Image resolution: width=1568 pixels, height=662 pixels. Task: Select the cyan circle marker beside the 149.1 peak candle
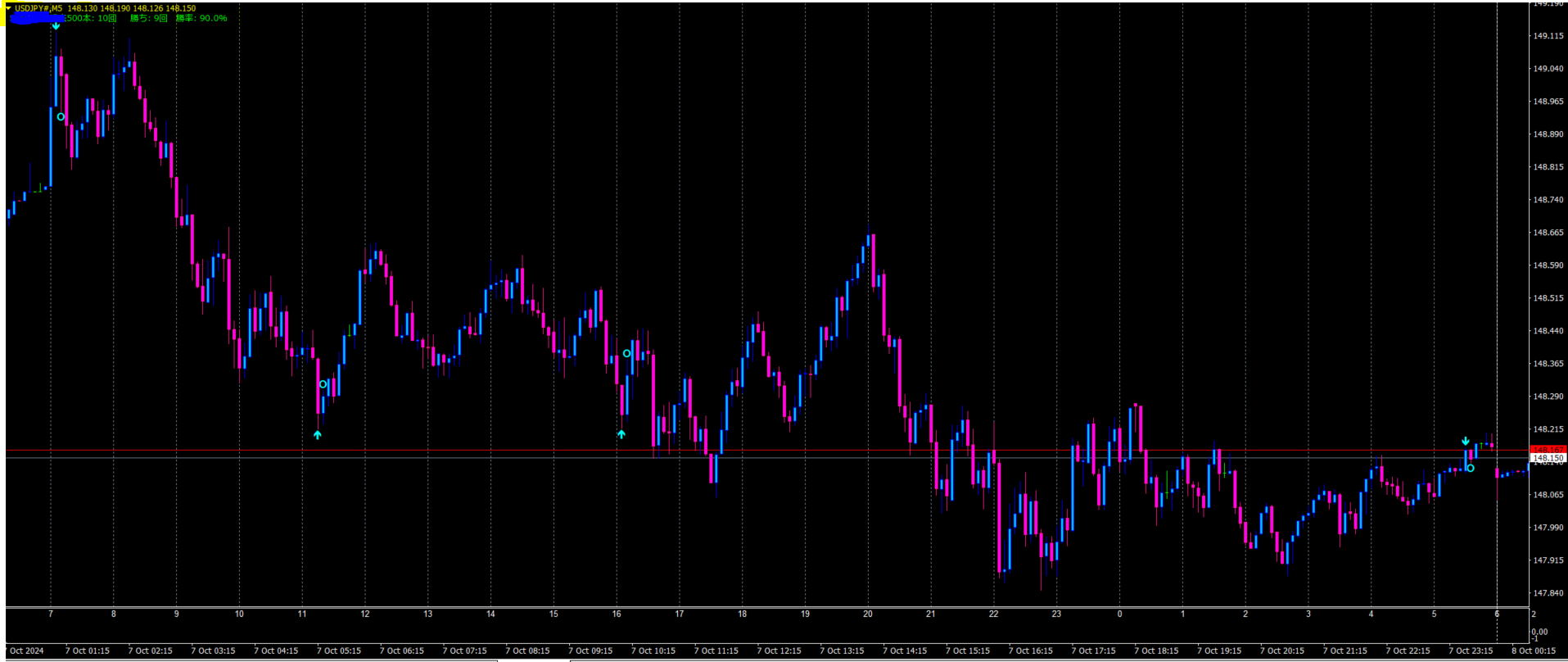coord(61,117)
